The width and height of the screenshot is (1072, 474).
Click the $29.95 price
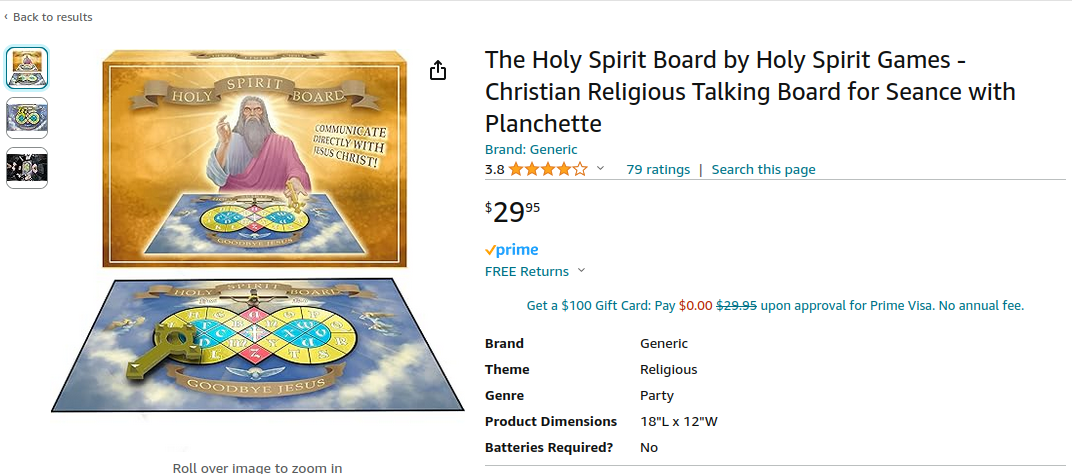512,212
